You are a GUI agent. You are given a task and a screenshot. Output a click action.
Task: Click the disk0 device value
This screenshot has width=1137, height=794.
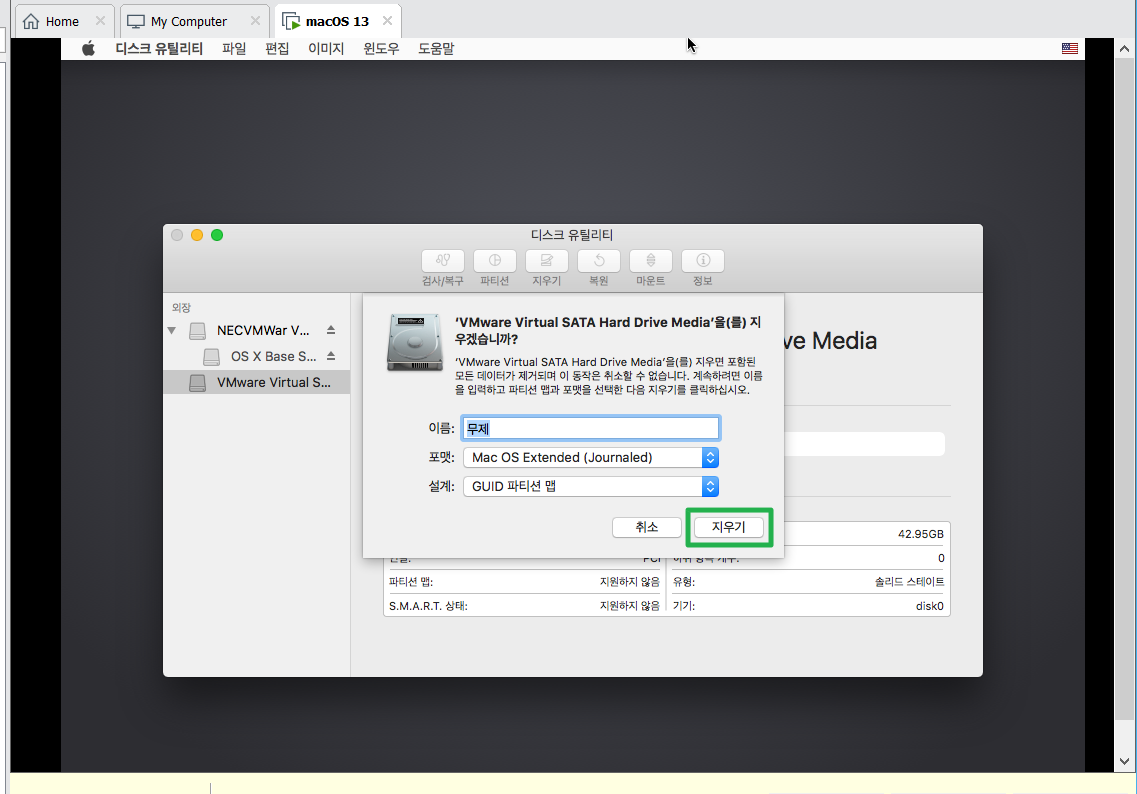(929, 606)
